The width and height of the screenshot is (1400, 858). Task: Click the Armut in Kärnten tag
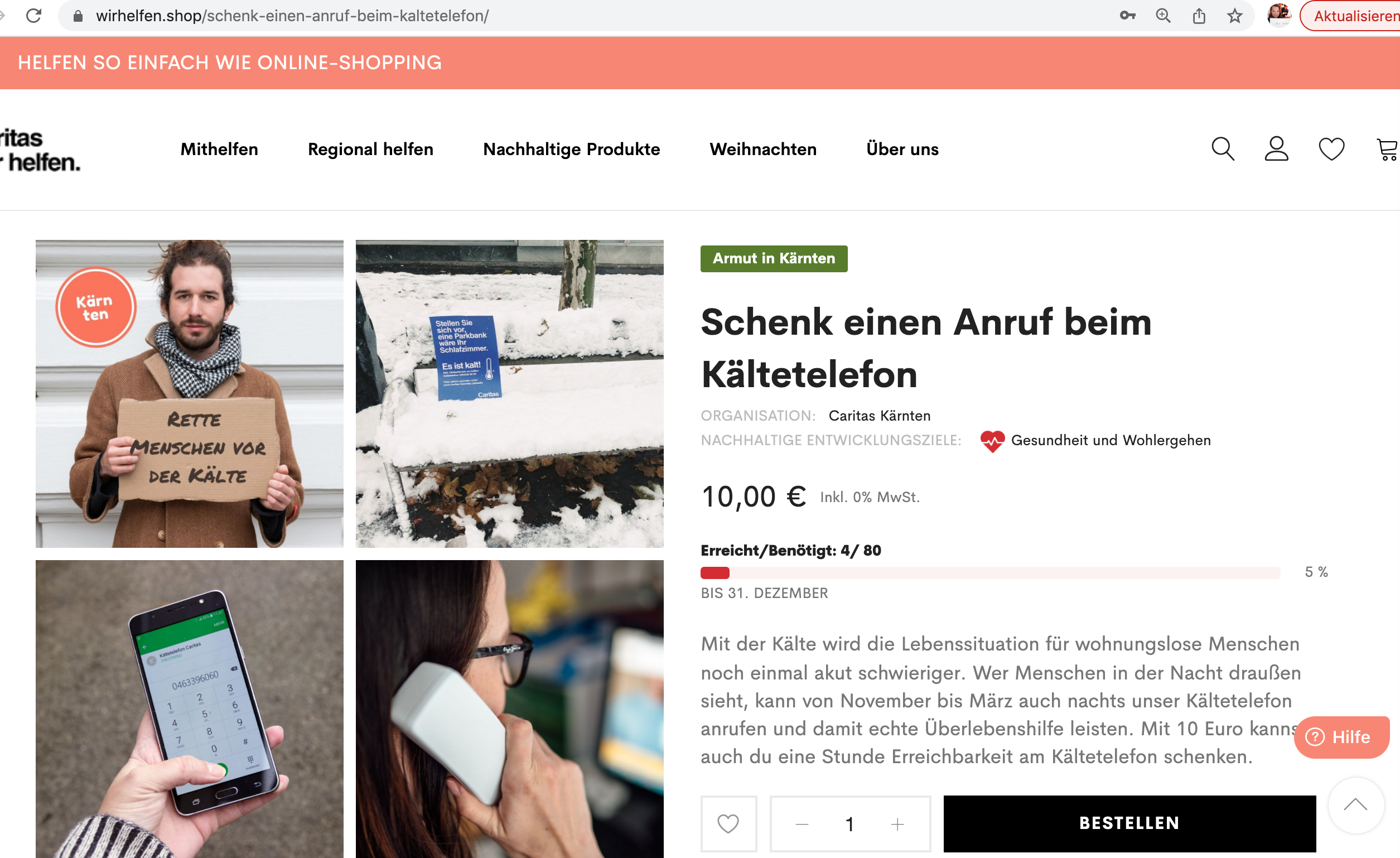(x=774, y=258)
